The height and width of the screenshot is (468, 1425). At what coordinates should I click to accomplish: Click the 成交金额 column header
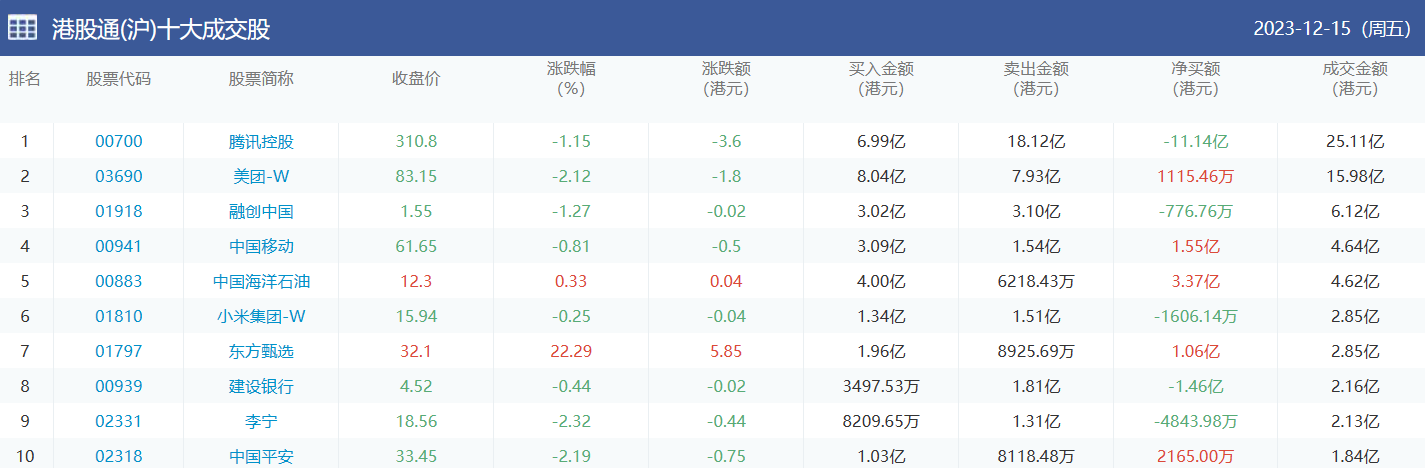[1354, 79]
